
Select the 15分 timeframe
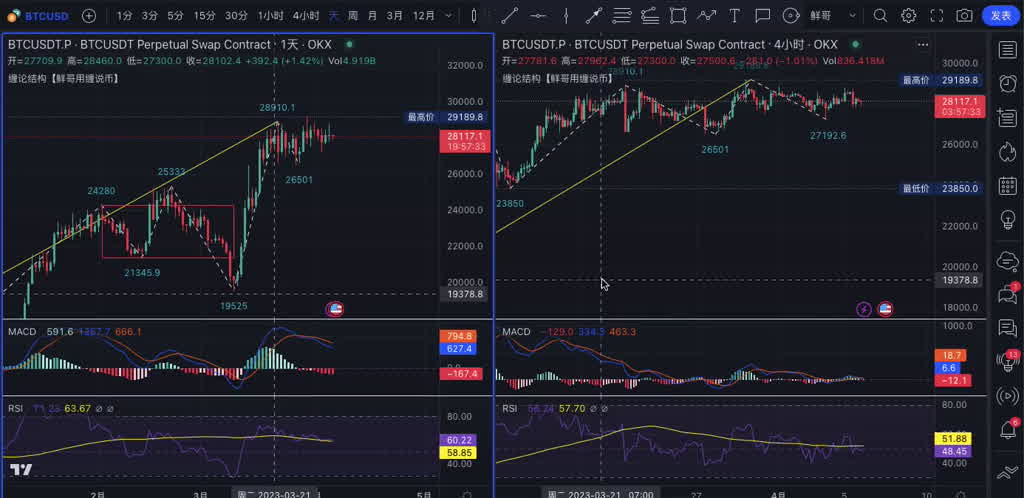pyautogui.click(x=204, y=16)
